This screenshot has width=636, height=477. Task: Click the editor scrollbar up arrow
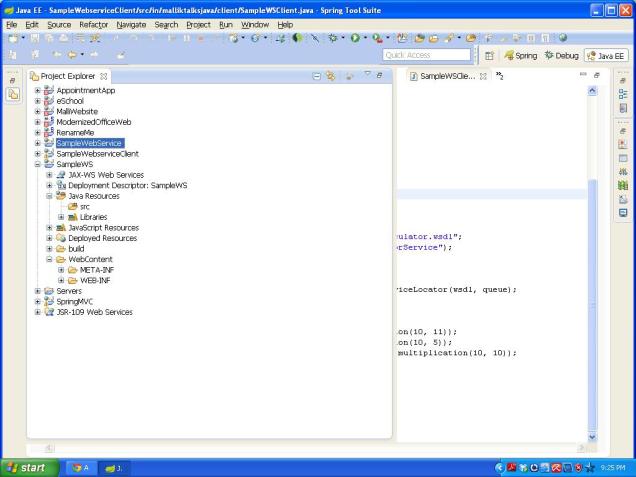(x=592, y=90)
